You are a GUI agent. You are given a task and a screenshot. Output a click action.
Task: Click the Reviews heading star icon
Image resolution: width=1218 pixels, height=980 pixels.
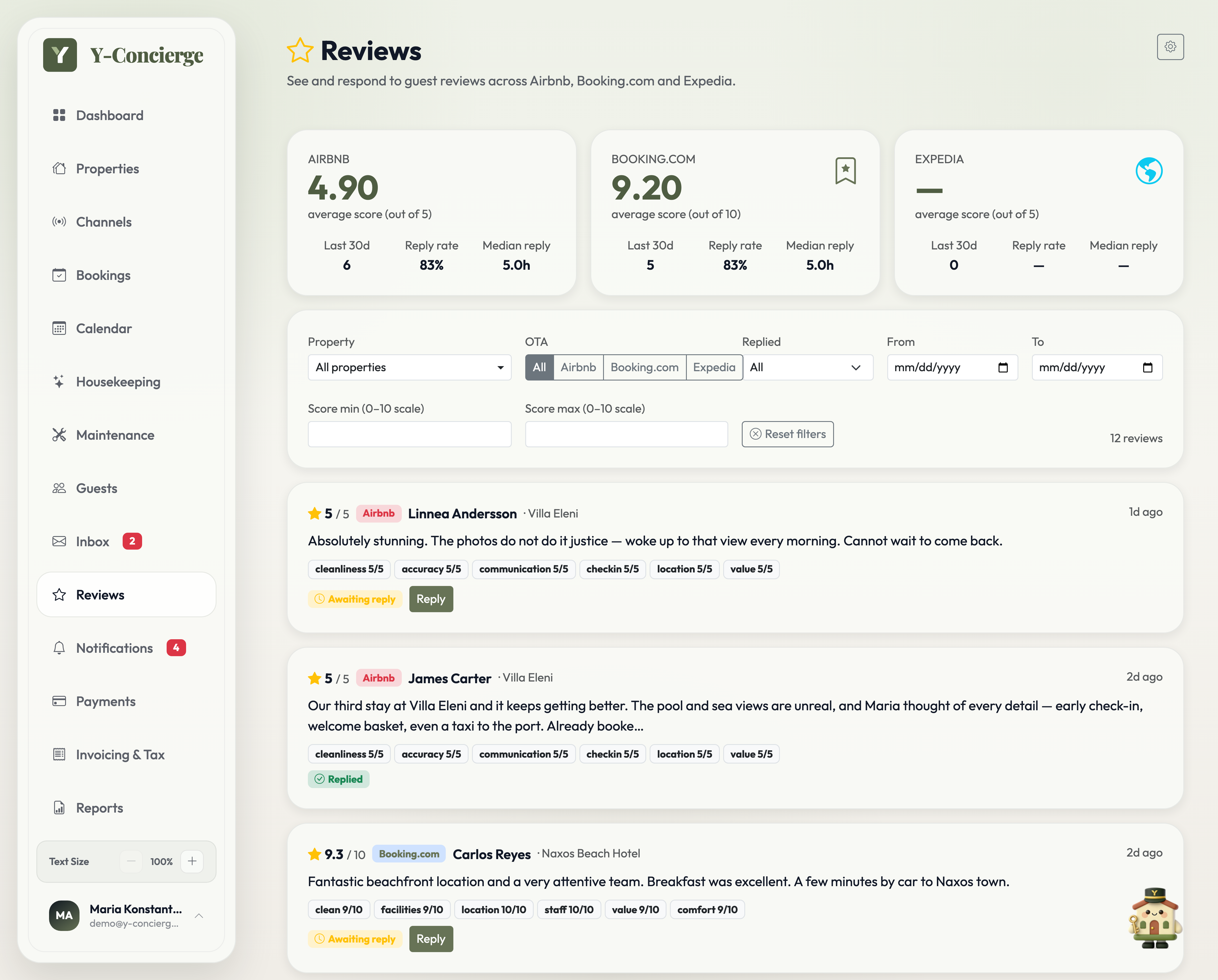click(x=300, y=51)
